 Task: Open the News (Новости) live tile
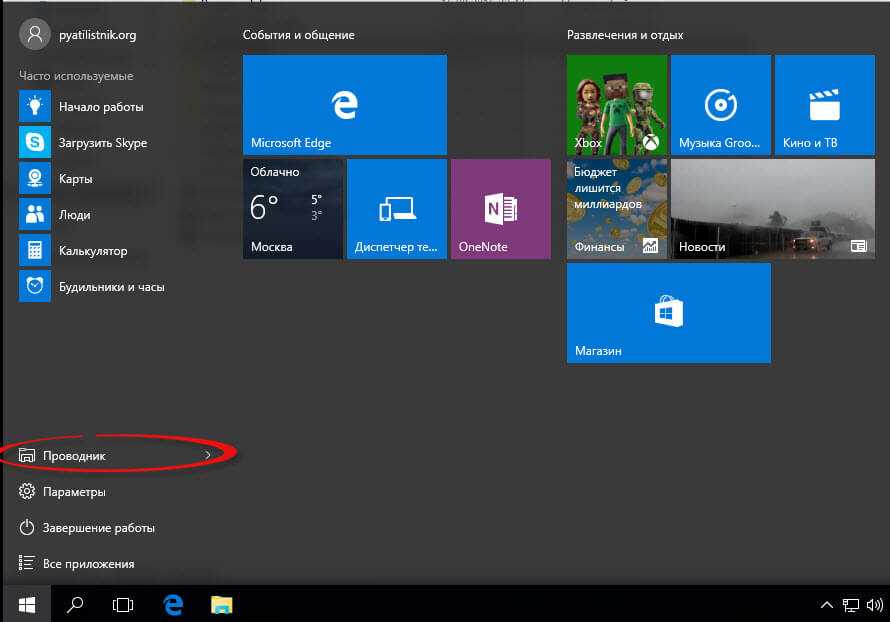coord(770,209)
